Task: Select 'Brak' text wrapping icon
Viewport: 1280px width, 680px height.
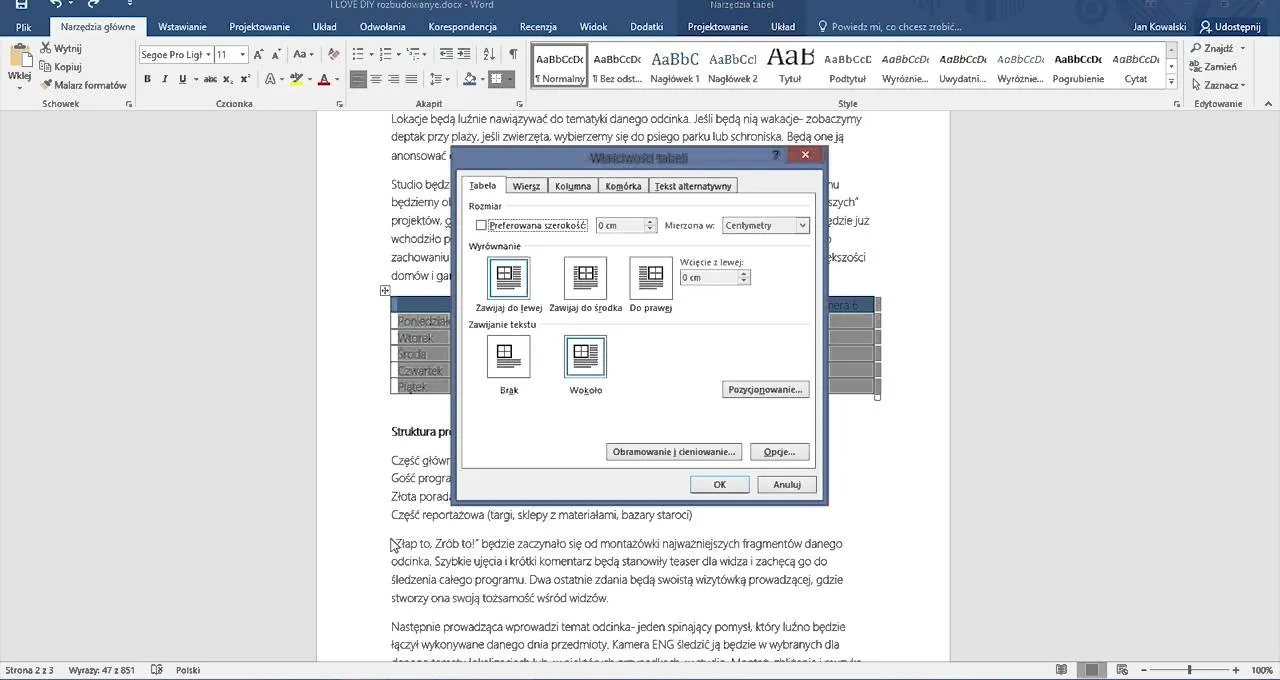Action: coord(508,356)
